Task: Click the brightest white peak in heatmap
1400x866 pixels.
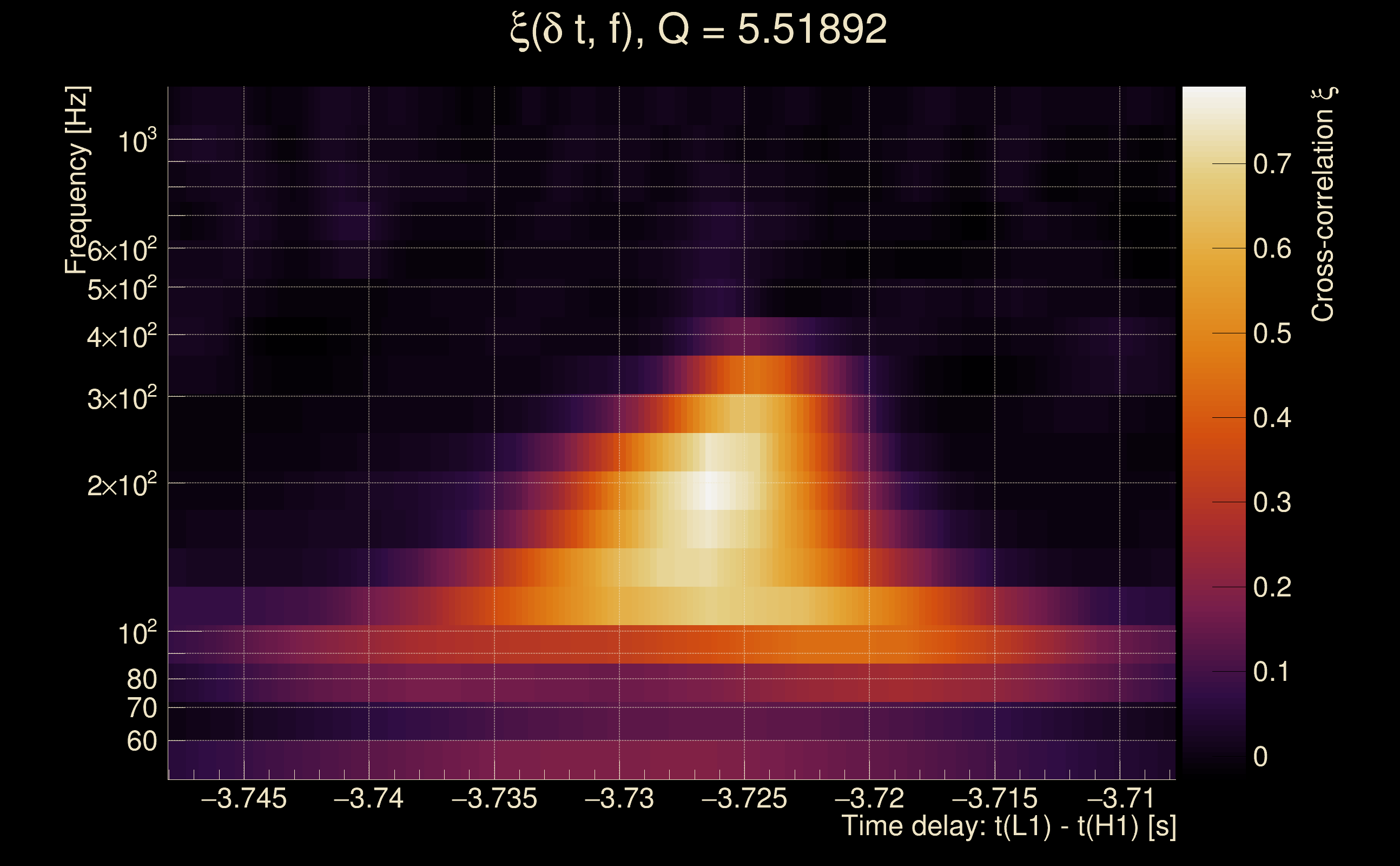Action: (x=710, y=491)
